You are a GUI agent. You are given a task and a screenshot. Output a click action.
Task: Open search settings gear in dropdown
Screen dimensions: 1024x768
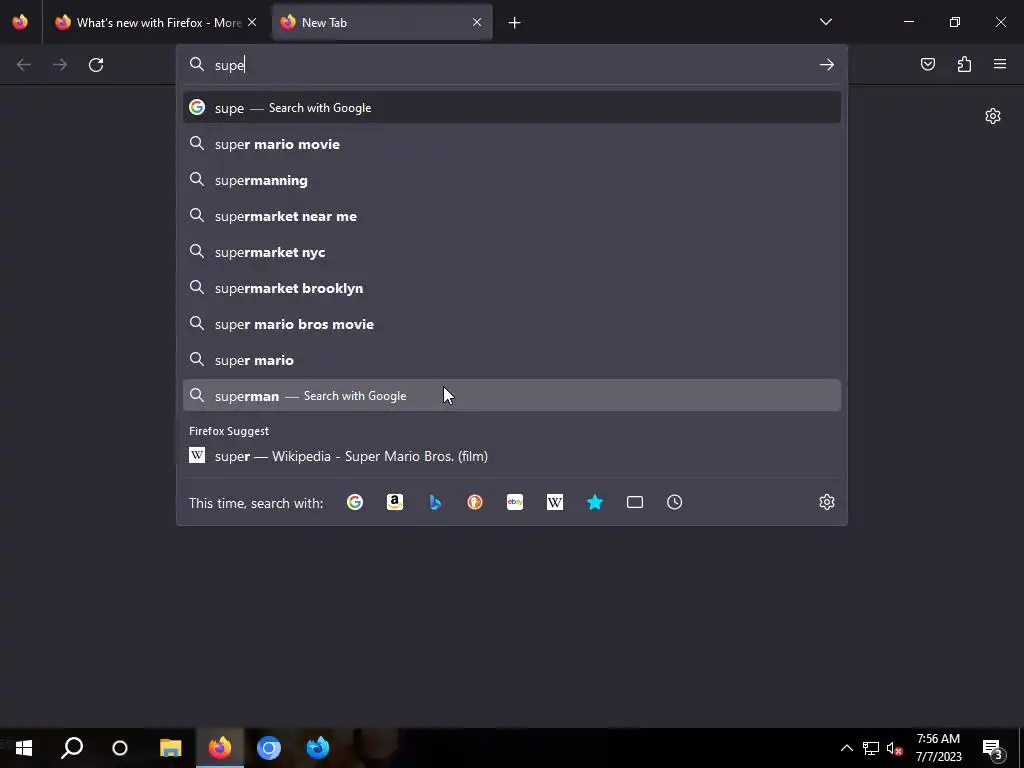pos(827,502)
